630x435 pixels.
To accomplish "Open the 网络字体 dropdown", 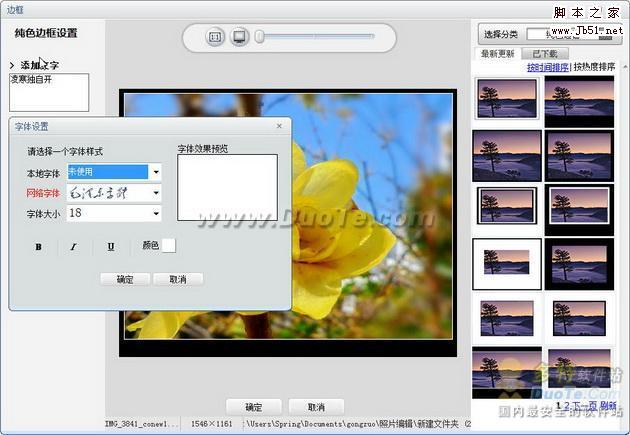I will (x=156, y=193).
